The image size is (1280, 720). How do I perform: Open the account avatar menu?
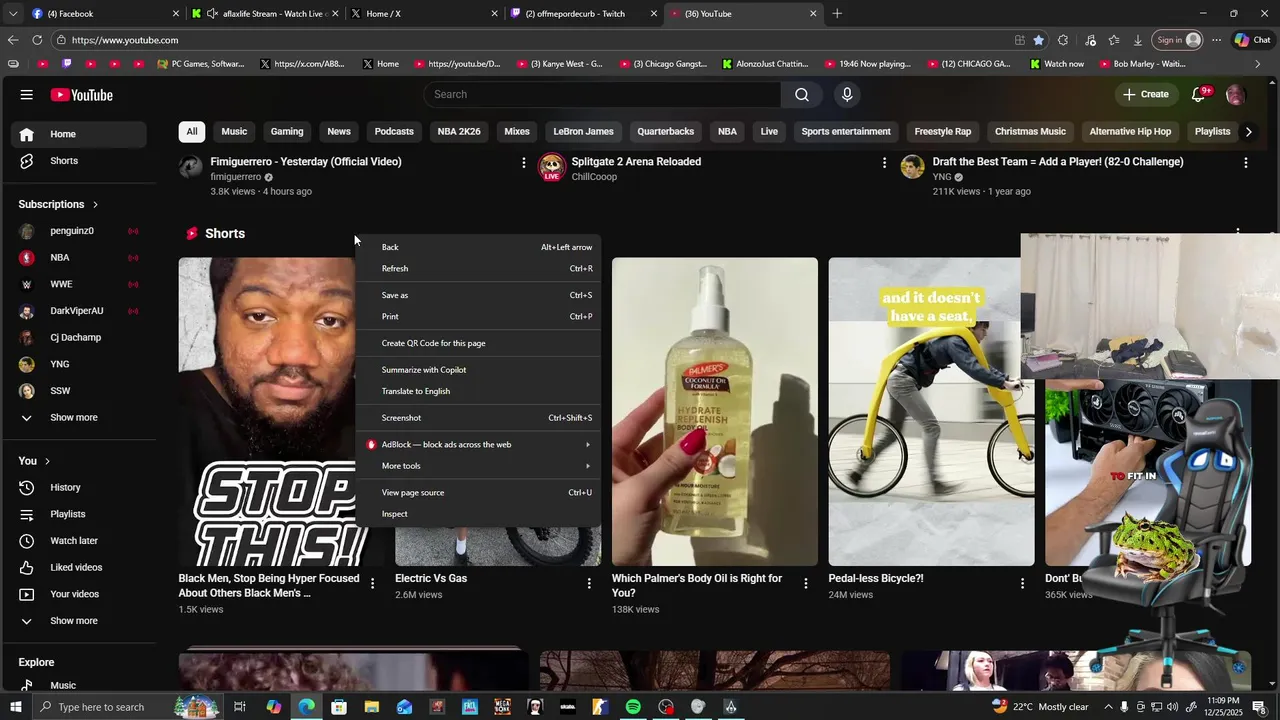click(1235, 94)
